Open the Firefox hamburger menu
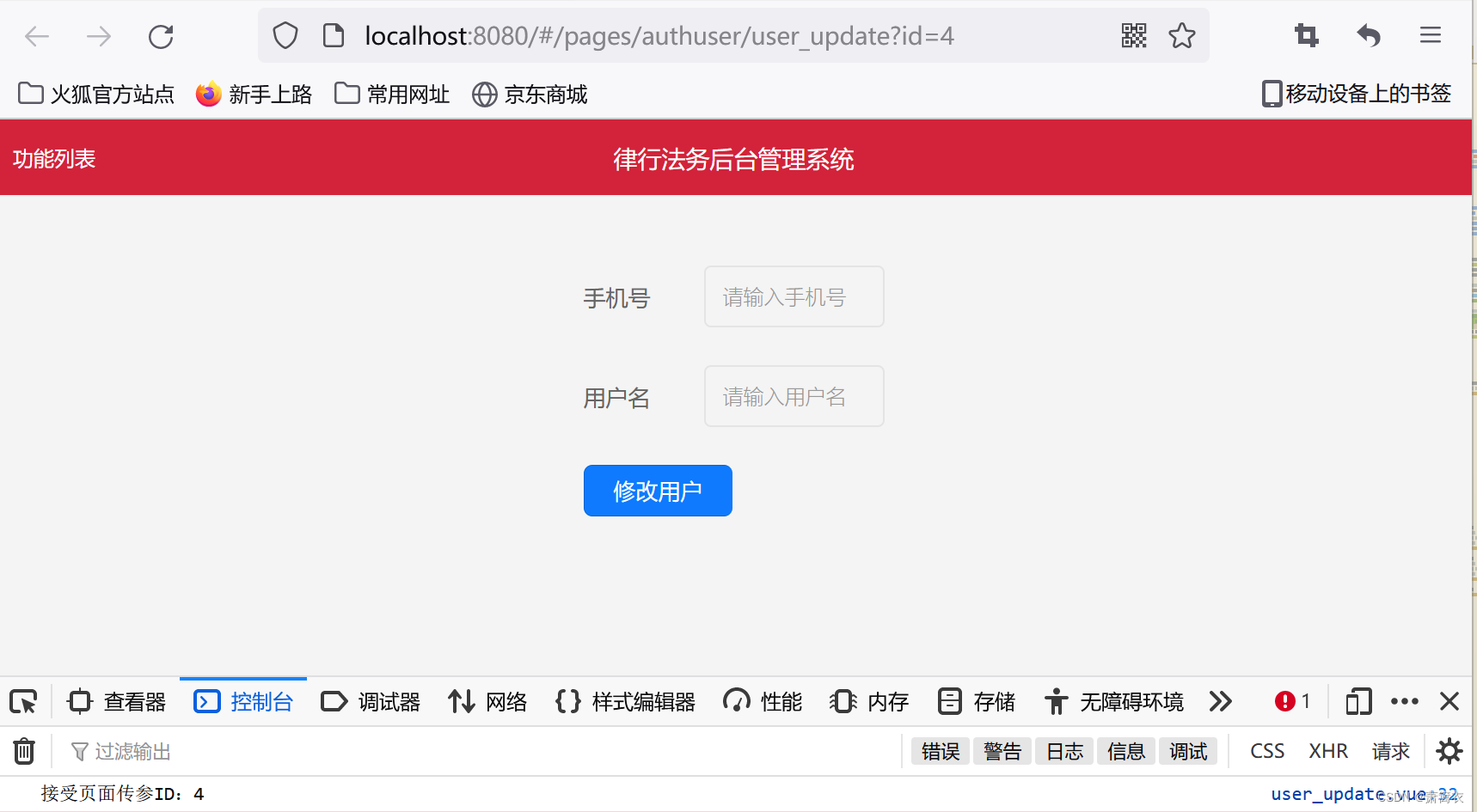Viewport: 1477px width, 812px height. click(1431, 35)
